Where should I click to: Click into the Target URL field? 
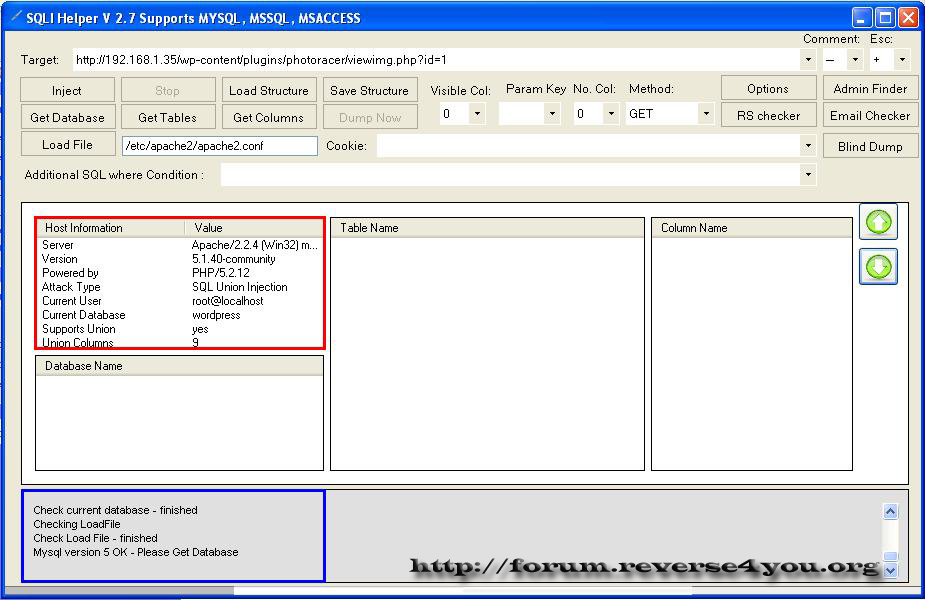pyautogui.click(x=436, y=60)
